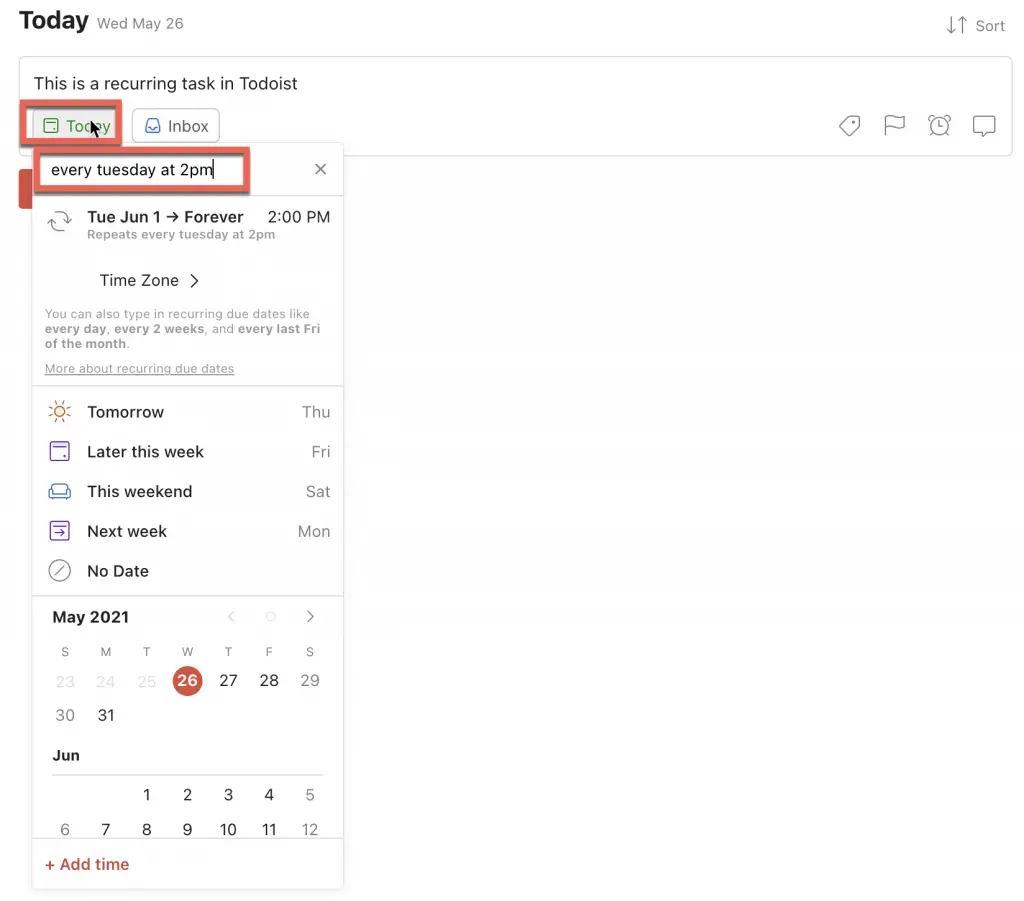The image size is (1024, 901).
Task: Click the Today page heading
Action: click(x=54, y=21)
